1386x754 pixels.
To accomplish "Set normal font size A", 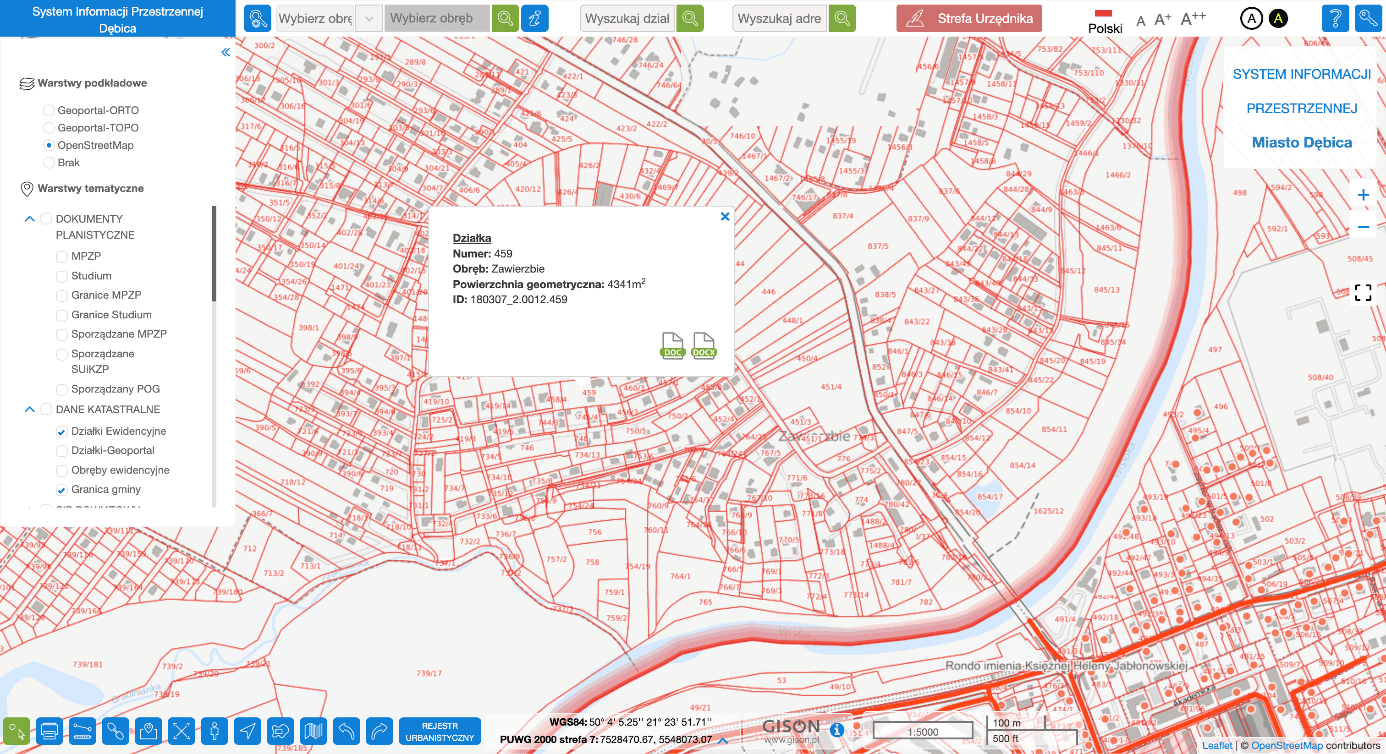I will (x=1141, y=20).
